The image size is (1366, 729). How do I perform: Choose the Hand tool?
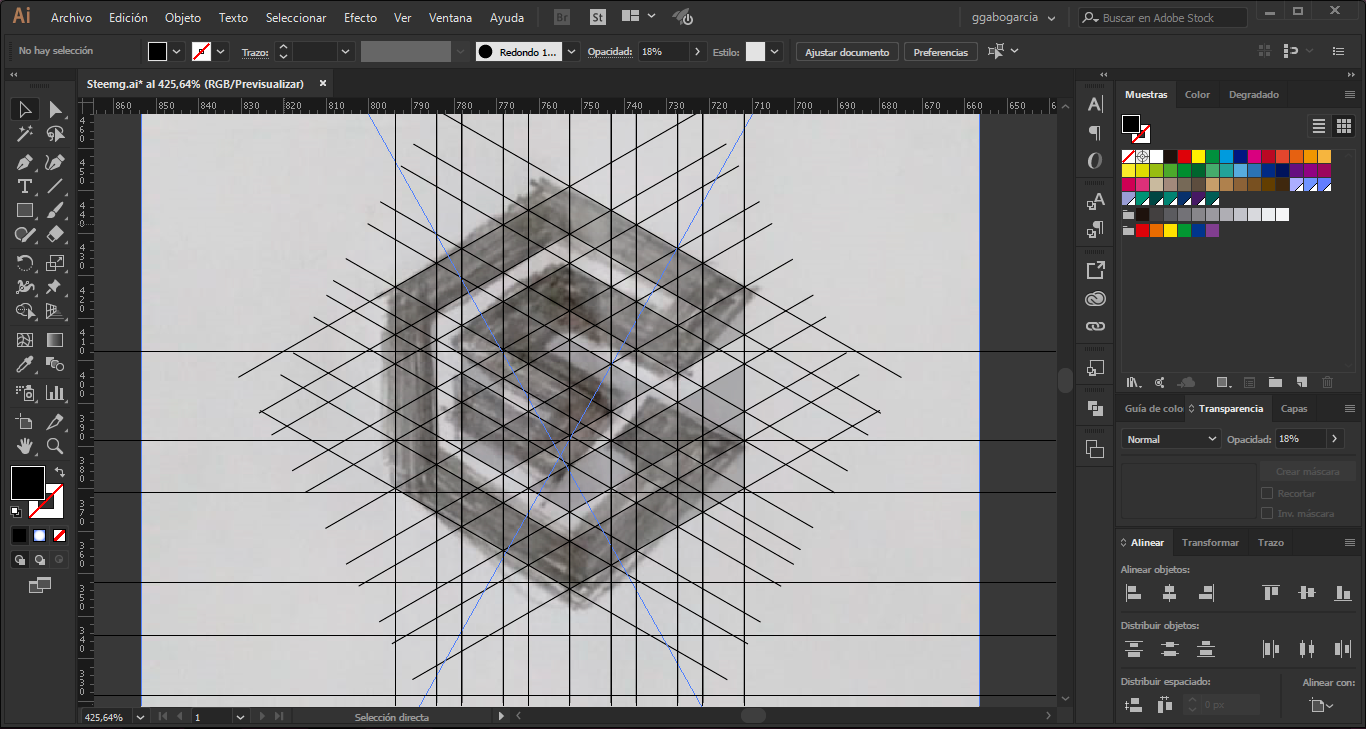[25, 446]
